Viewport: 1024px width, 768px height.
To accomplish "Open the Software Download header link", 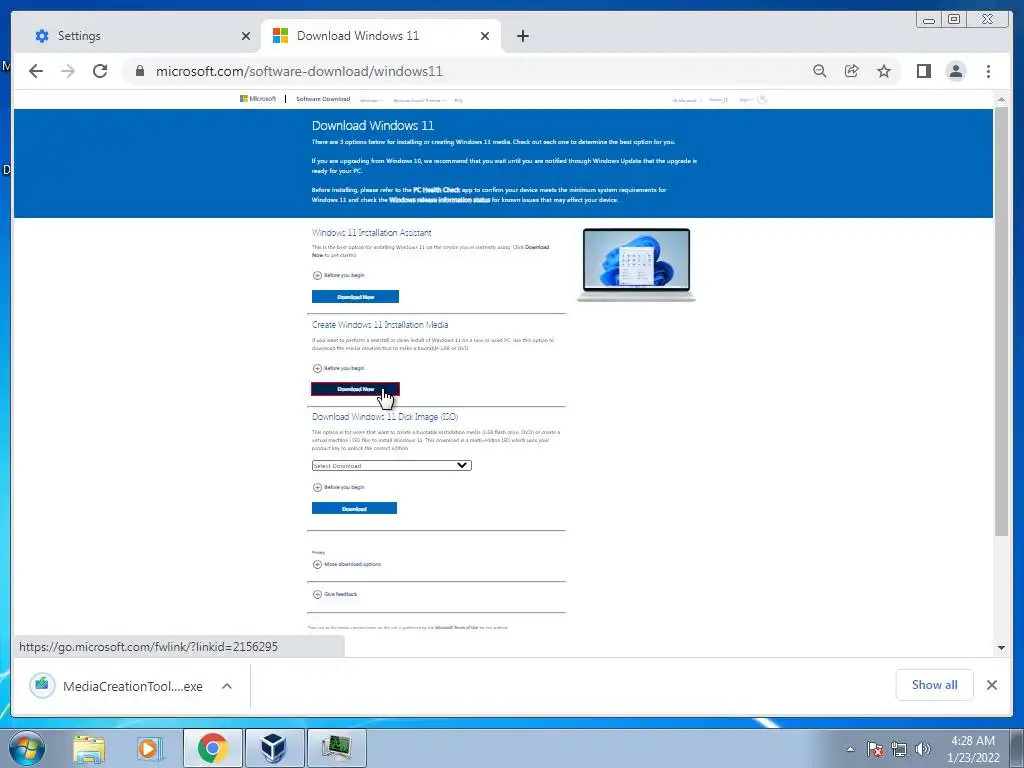I will coord(323,99).
